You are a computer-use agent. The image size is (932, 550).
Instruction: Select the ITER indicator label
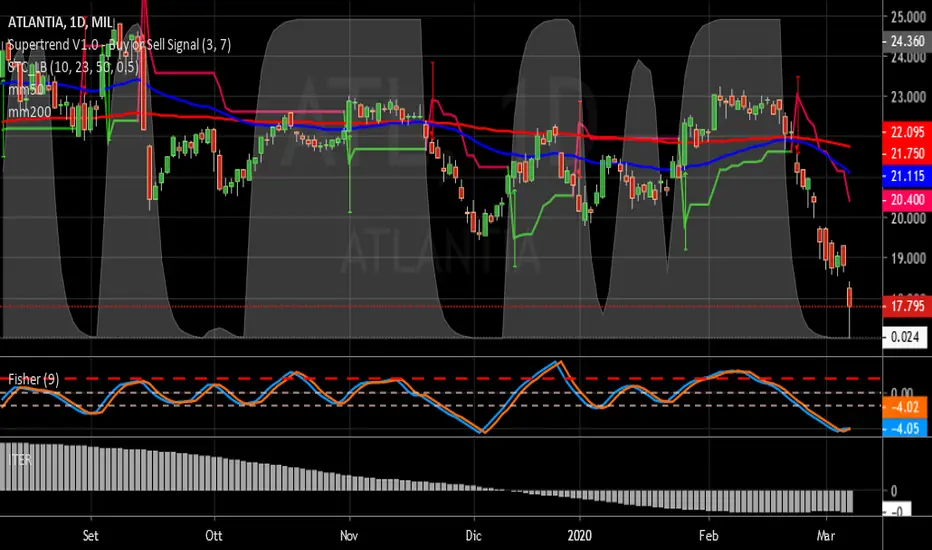pos(20,460)
